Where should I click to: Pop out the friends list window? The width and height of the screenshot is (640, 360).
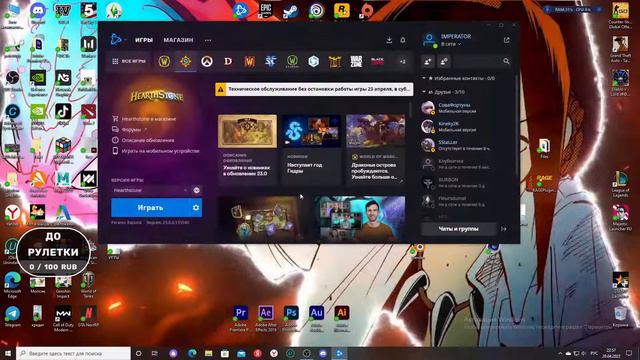point(507,40)
